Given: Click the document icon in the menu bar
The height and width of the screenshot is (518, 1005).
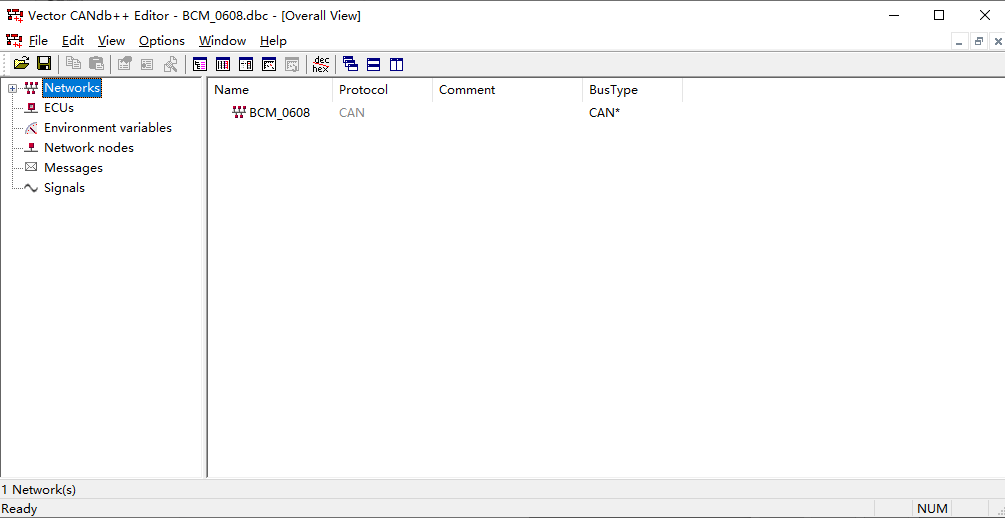Looking at the screenshot, I should [x=13, y=40].
